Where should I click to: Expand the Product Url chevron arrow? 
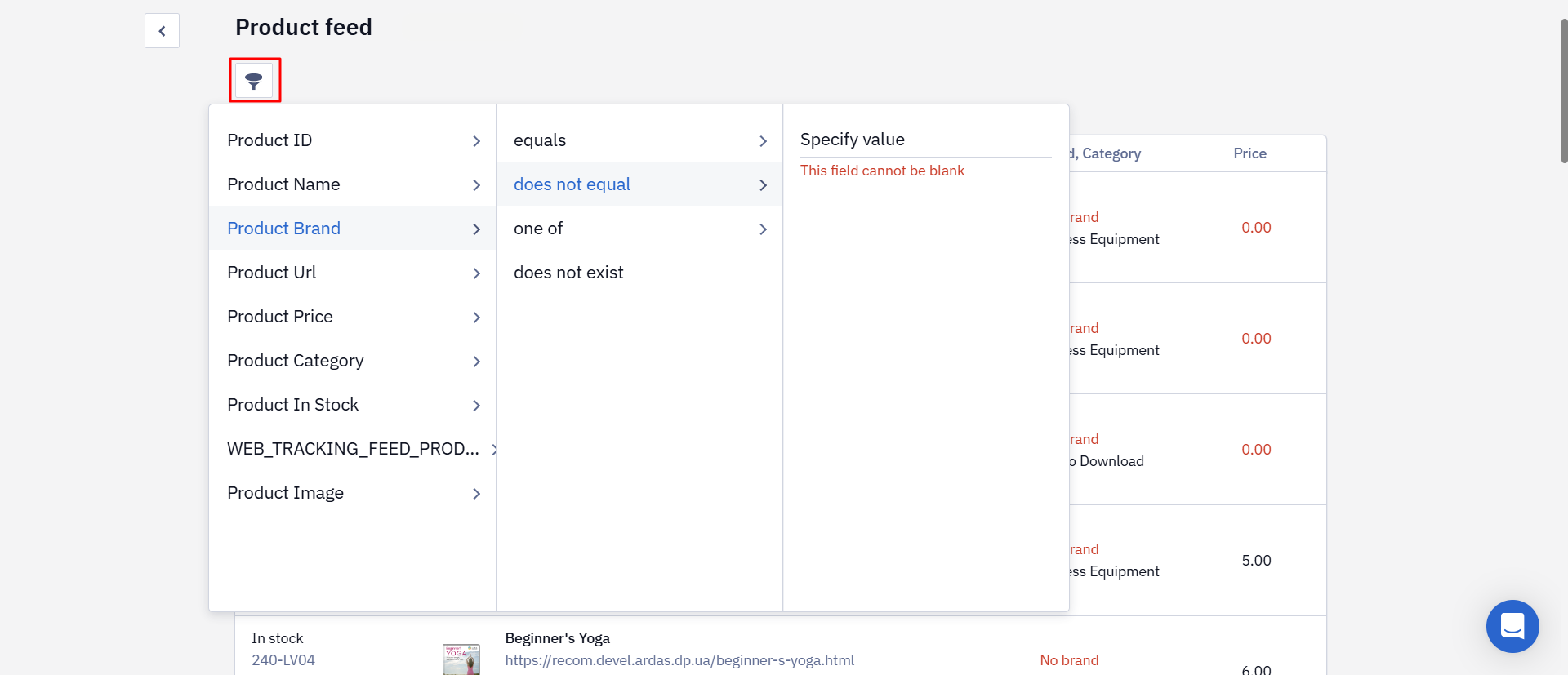click(476, 273)
